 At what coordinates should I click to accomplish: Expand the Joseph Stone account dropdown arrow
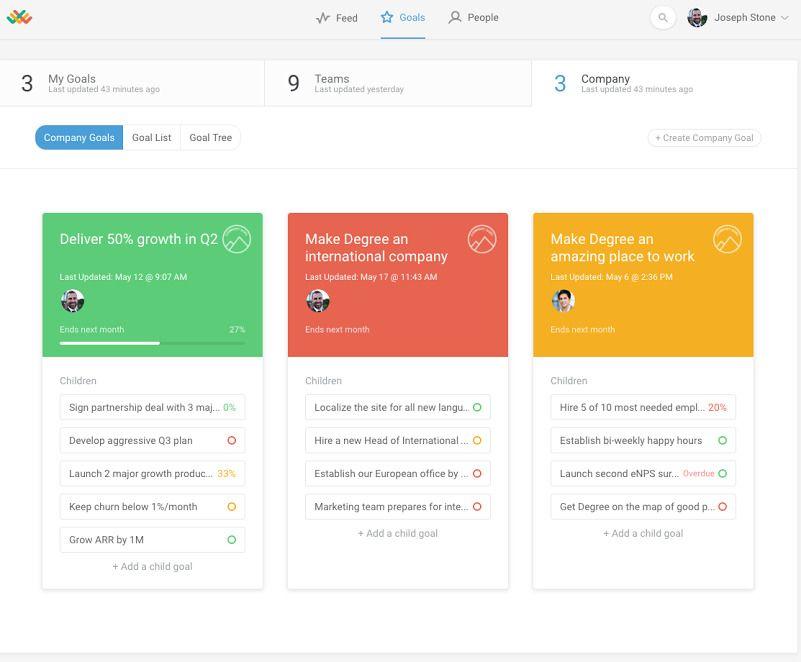click(x=785, y=18)
